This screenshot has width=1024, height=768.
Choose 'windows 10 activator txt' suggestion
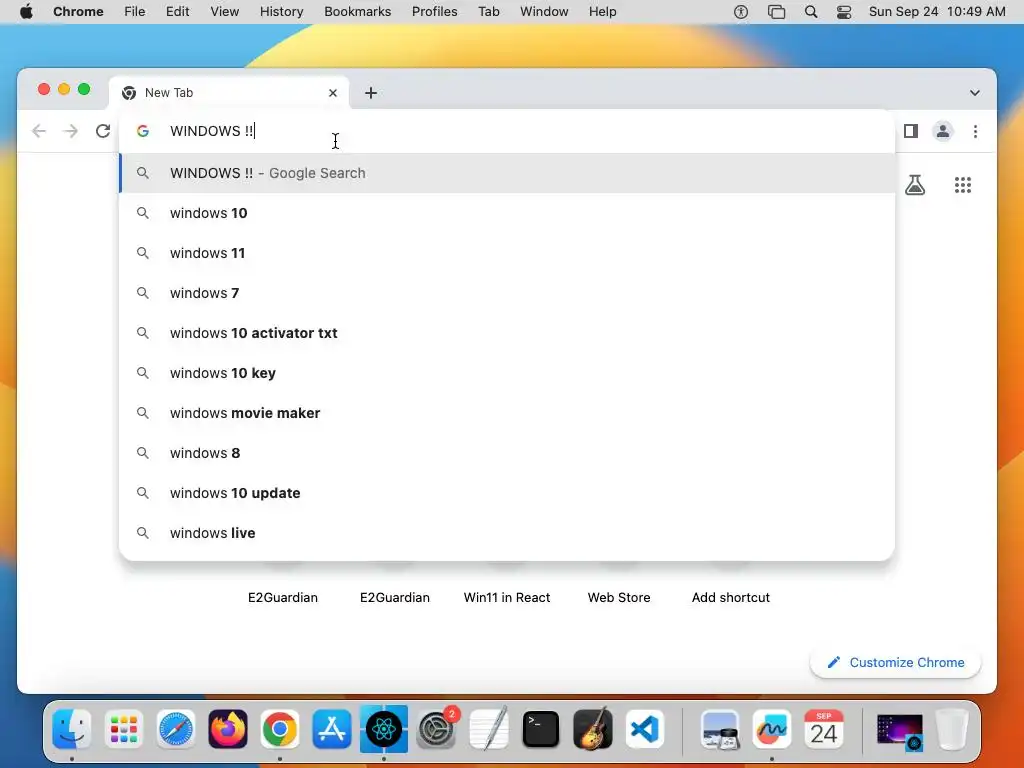tap(507, 333)
